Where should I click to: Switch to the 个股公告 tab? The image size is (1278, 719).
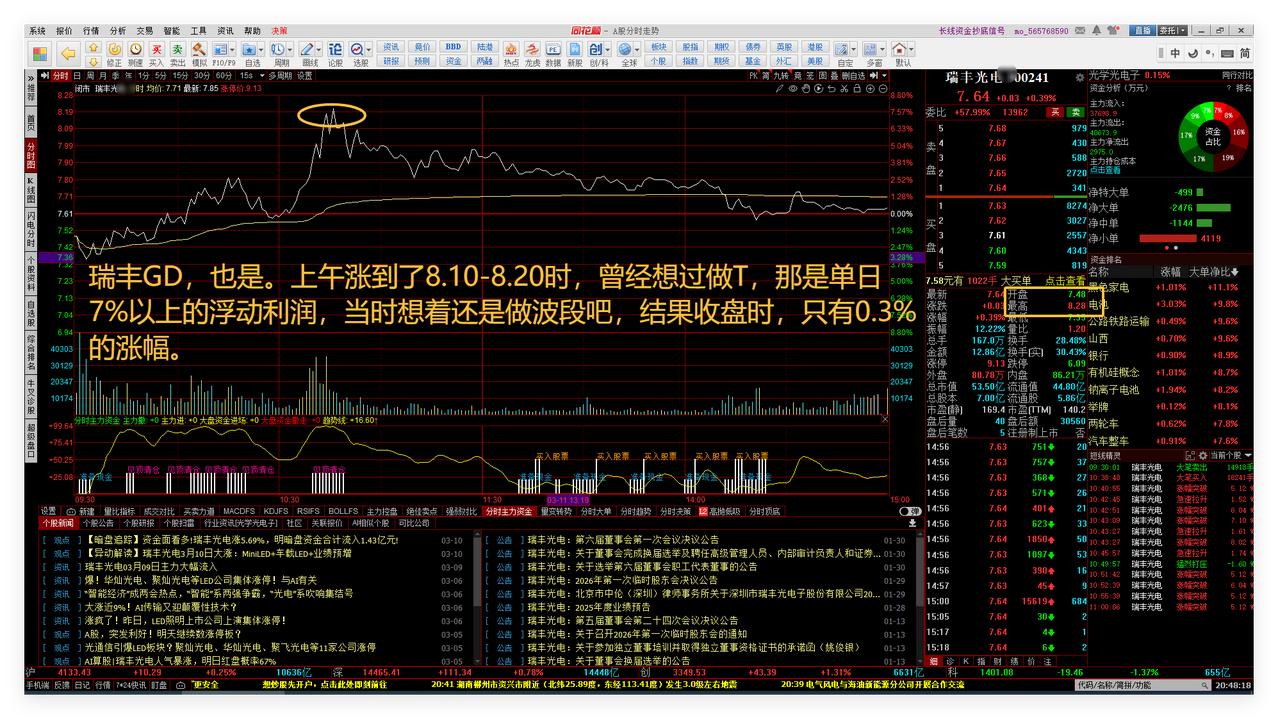pyautogui.click(x=97, y=523)
